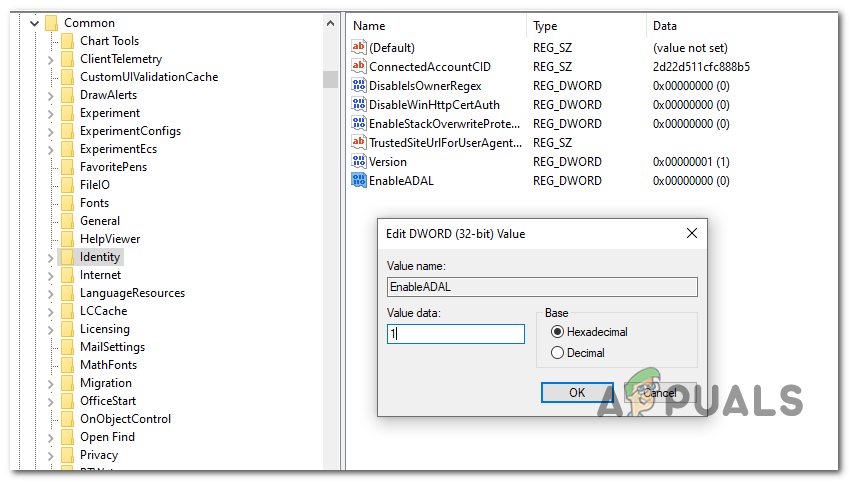The height and width of the screenshot is (481, 849).
Task: Click the Version DWORD value icon
Action: pos(359,161)
